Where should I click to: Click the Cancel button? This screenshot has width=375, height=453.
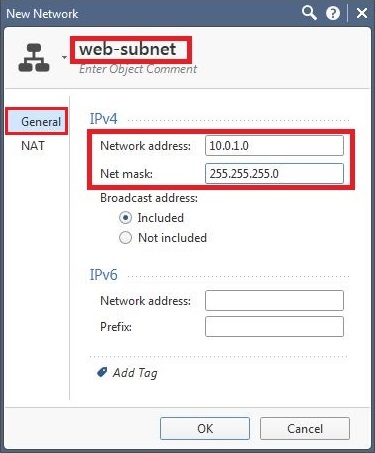tap(305, 429)
